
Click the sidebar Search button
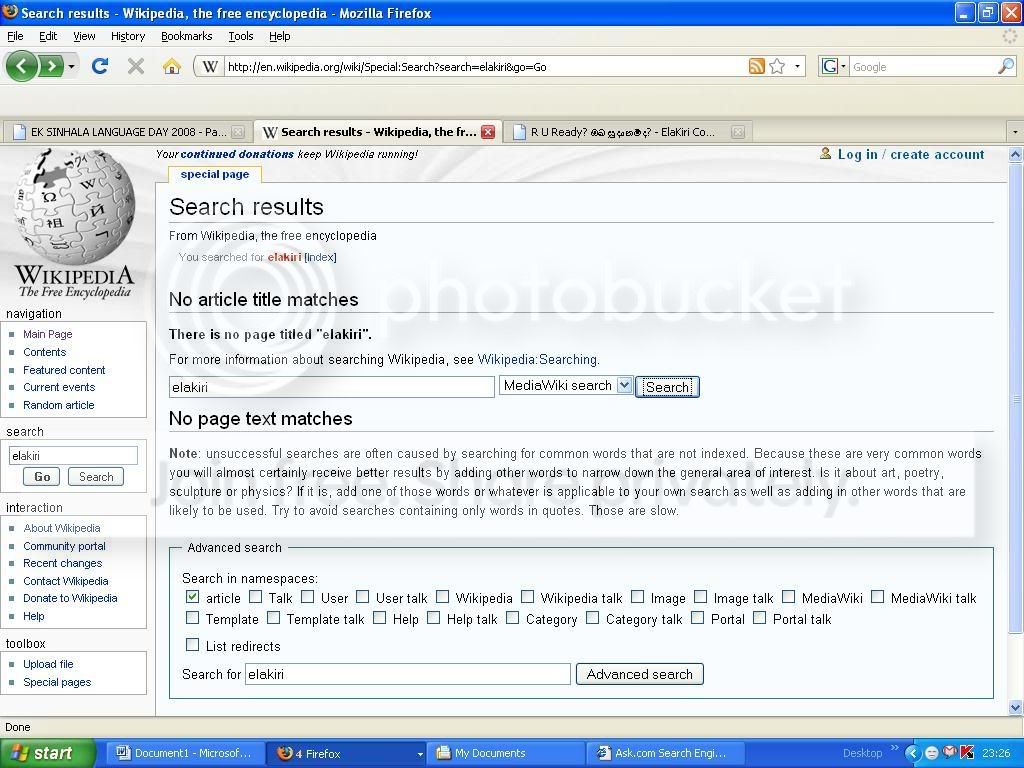tap(96, 477)
